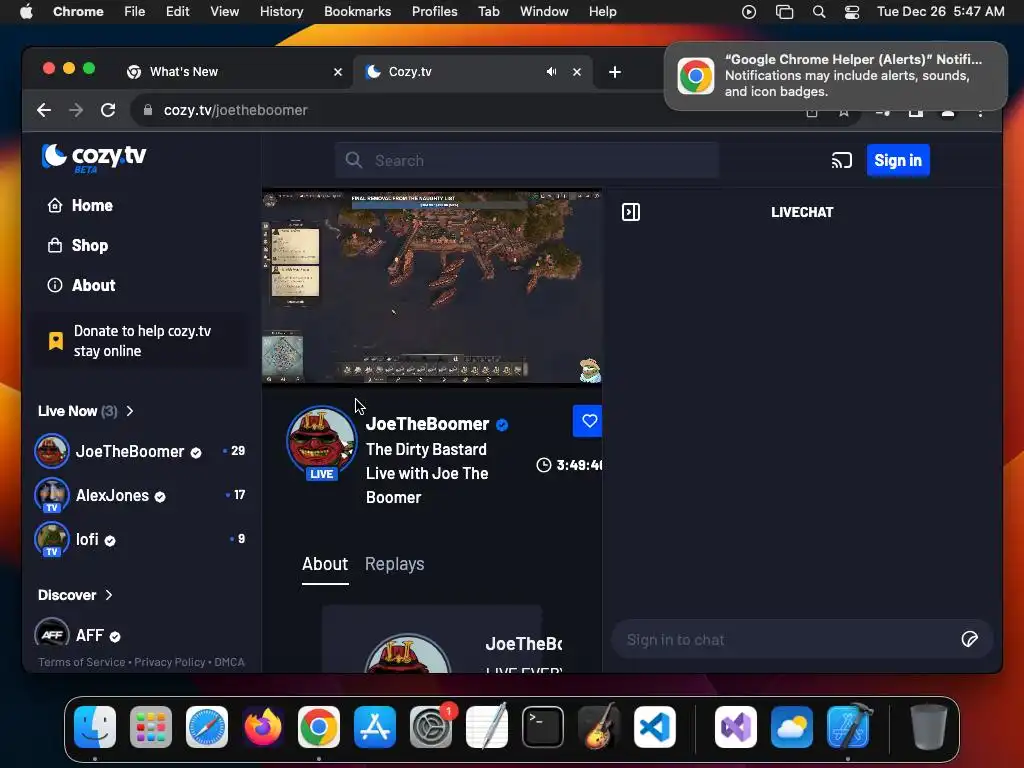Click the address bar URL
This screenshot has width=1024, height=768.
pyautogui.click(x=235, y=110)
